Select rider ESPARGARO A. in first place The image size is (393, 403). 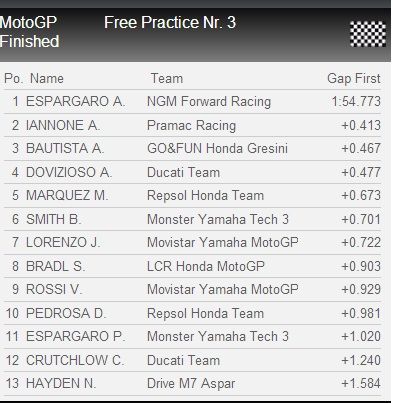pos(75,101)
